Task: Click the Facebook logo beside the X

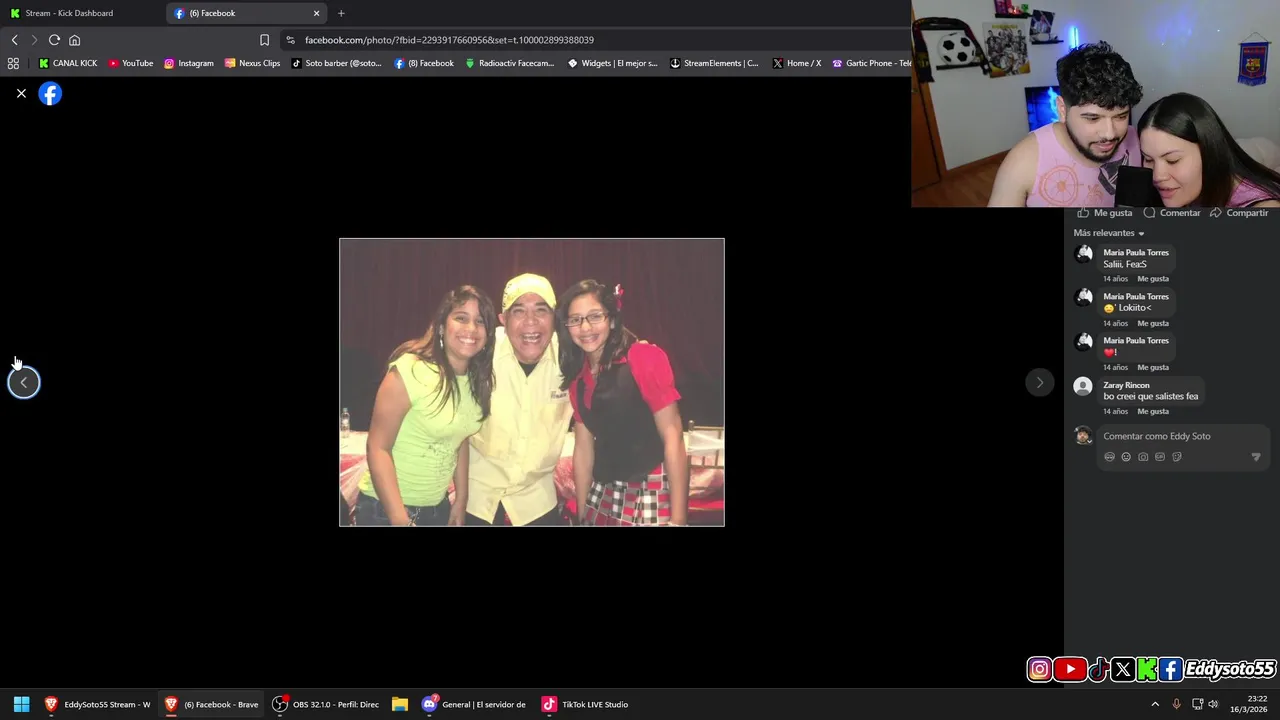Action: [x=50, y=94]
